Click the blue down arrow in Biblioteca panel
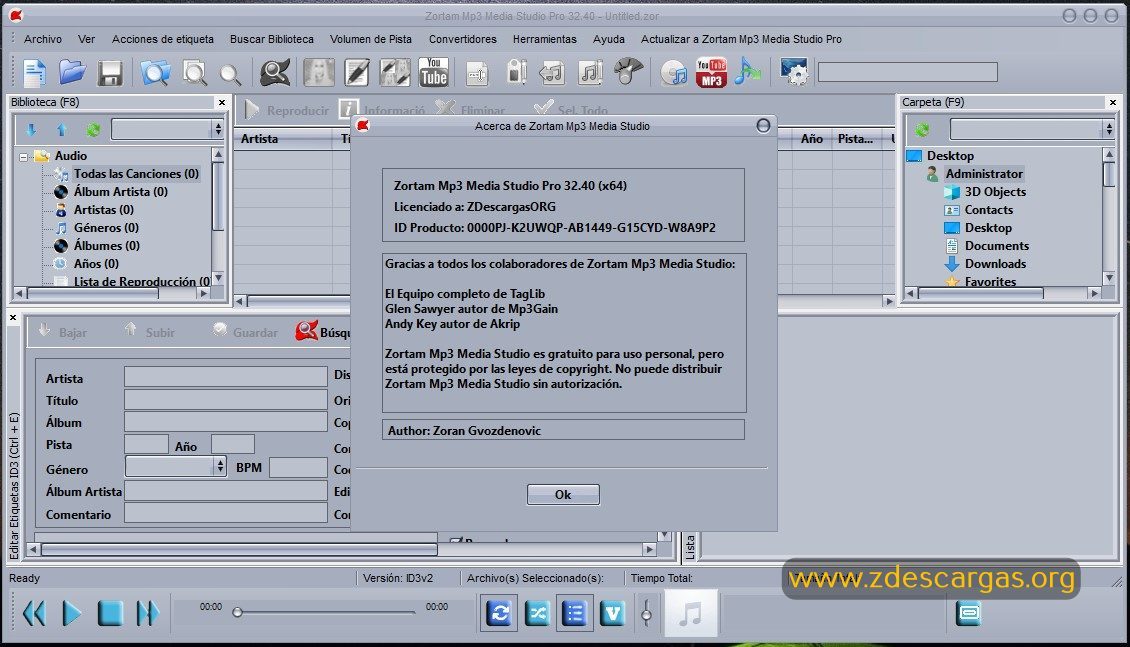This screenshot has height=647, width=1130. coord(31,130)
